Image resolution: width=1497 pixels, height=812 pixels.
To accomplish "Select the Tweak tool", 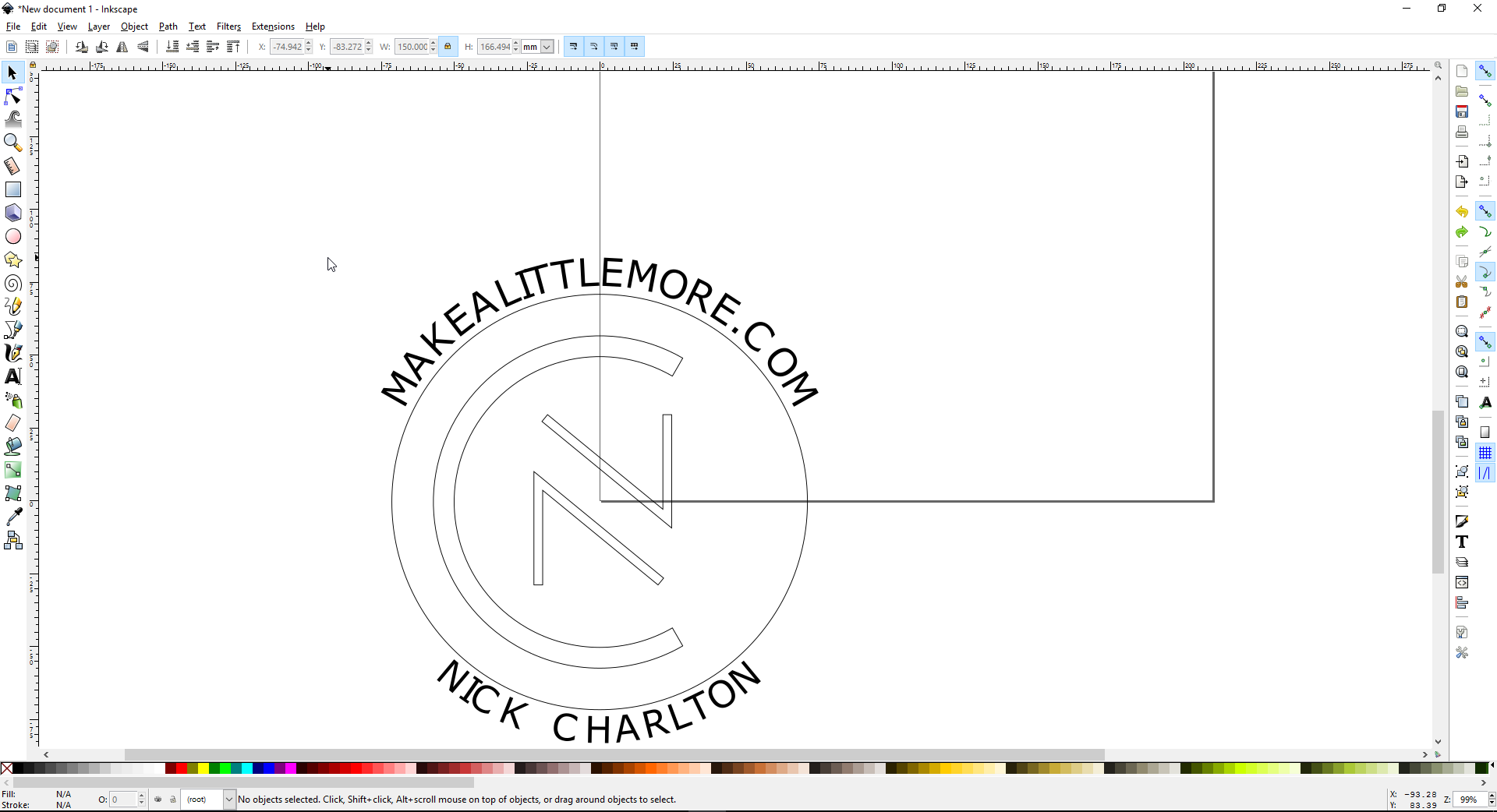I will (12, 119).
